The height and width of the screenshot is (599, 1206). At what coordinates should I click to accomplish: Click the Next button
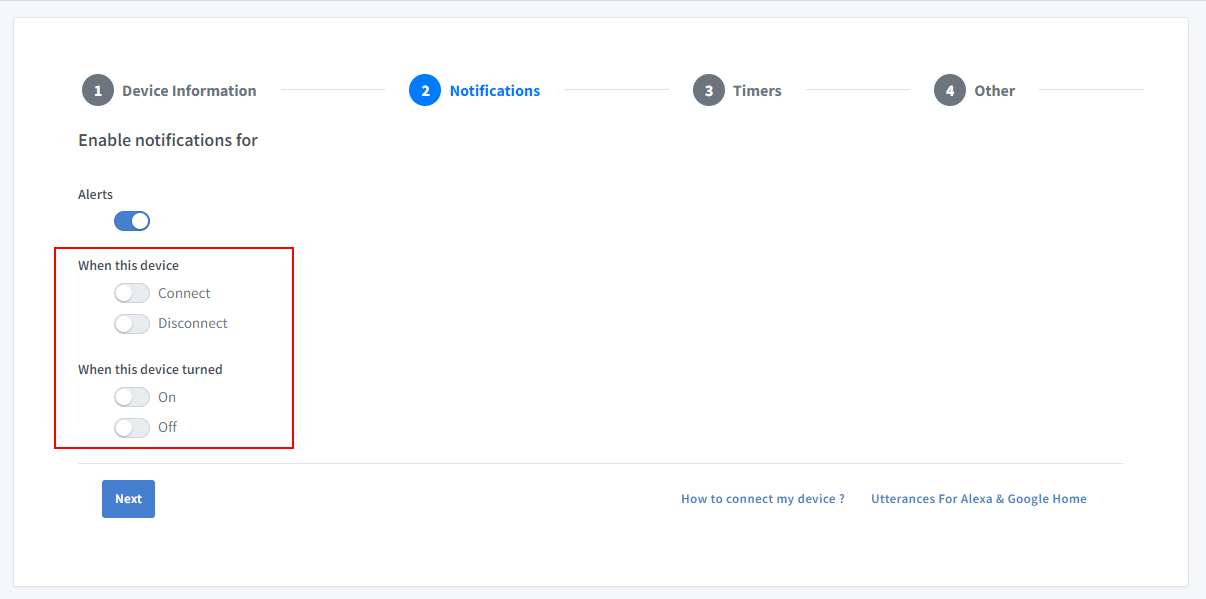pyautogui.click(x=128, y=498)
